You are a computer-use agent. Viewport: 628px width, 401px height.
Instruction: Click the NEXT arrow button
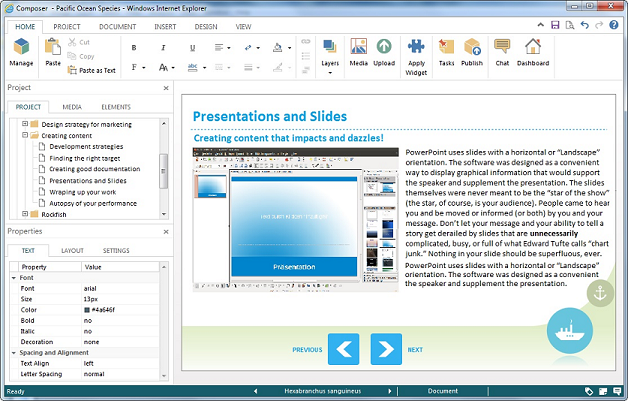(386, 349)
